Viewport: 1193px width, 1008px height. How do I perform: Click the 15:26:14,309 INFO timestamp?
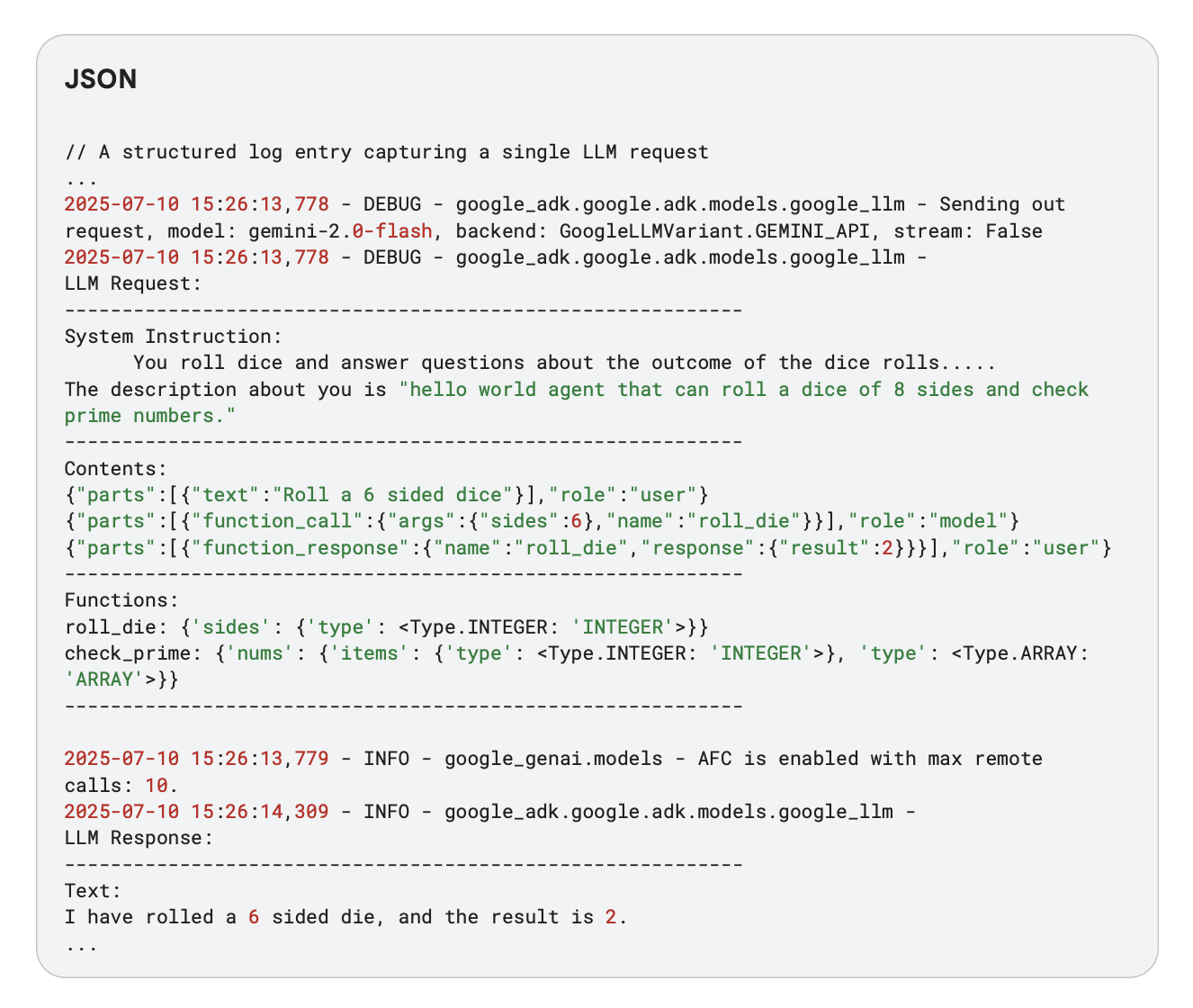196,812
